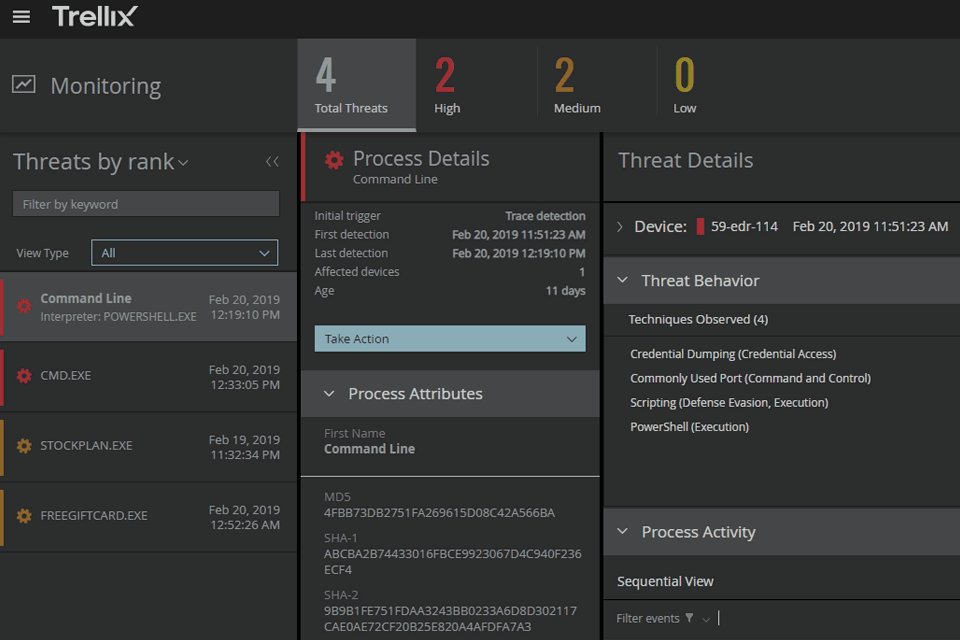
Task: Click Credential Dumping (Credential Access) technique
Action: (733, 354)
